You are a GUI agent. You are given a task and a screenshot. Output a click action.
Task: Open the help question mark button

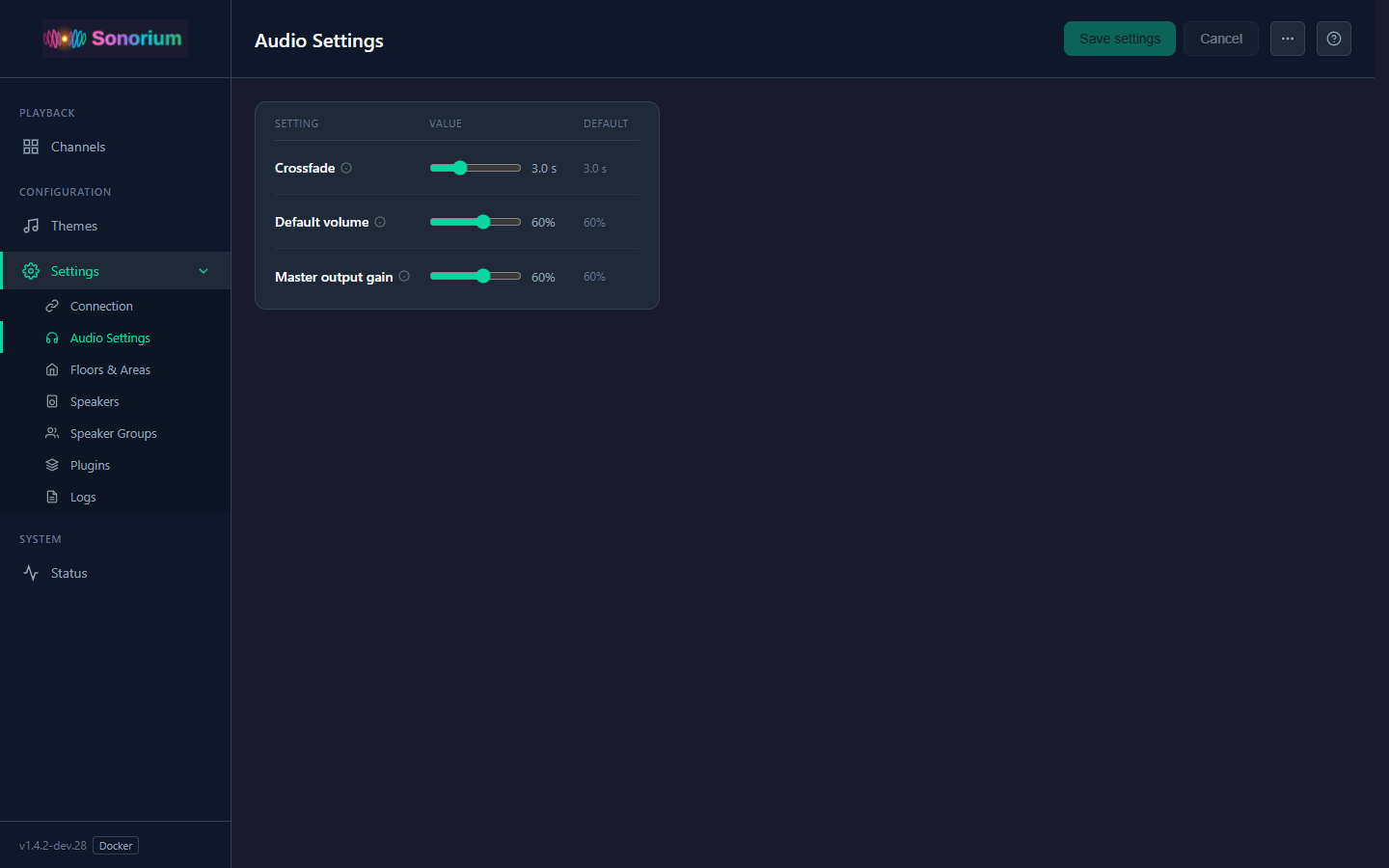pyautogui.click(x=1334, y=39)
